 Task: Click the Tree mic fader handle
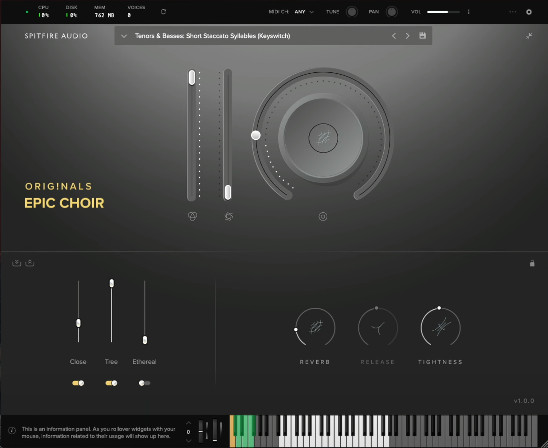[111, 283]
